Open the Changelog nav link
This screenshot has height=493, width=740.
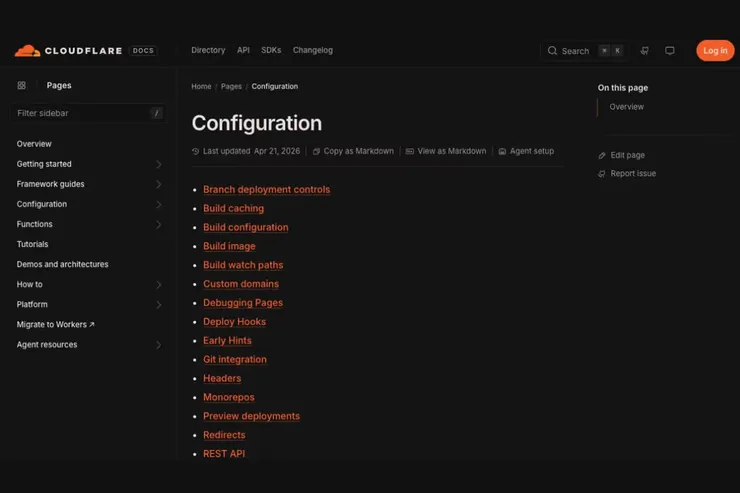[x=312, y=50]
